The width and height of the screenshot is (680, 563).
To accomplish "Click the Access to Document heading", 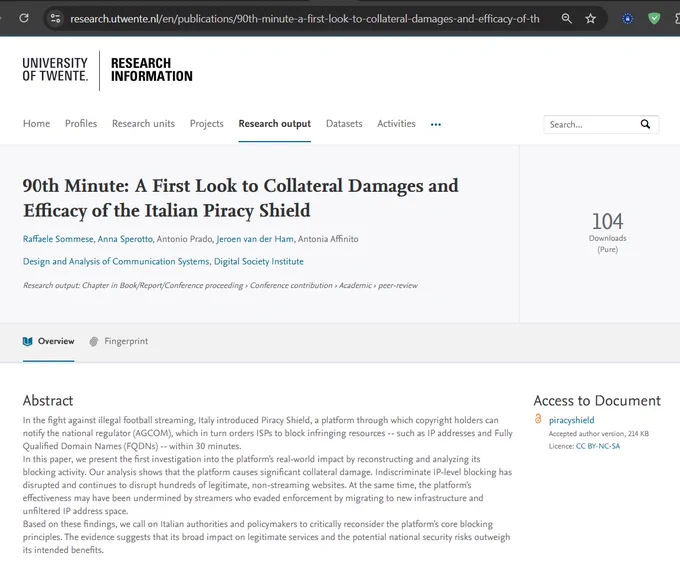I will (597, 400).
